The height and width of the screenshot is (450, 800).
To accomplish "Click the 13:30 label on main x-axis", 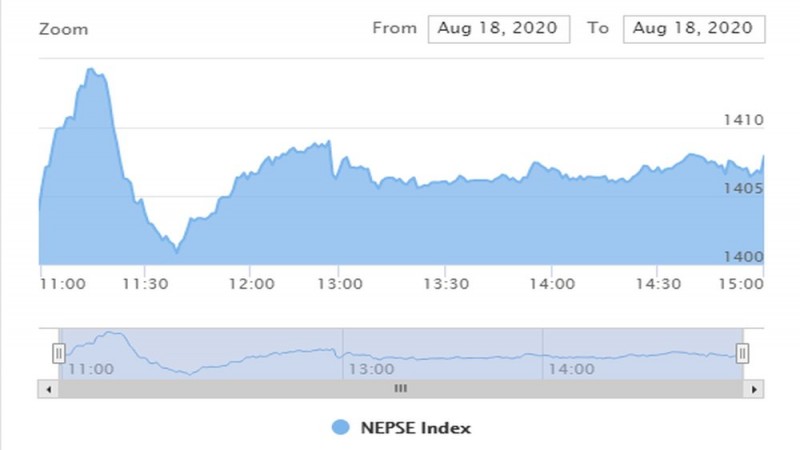I will click(445, 284).
